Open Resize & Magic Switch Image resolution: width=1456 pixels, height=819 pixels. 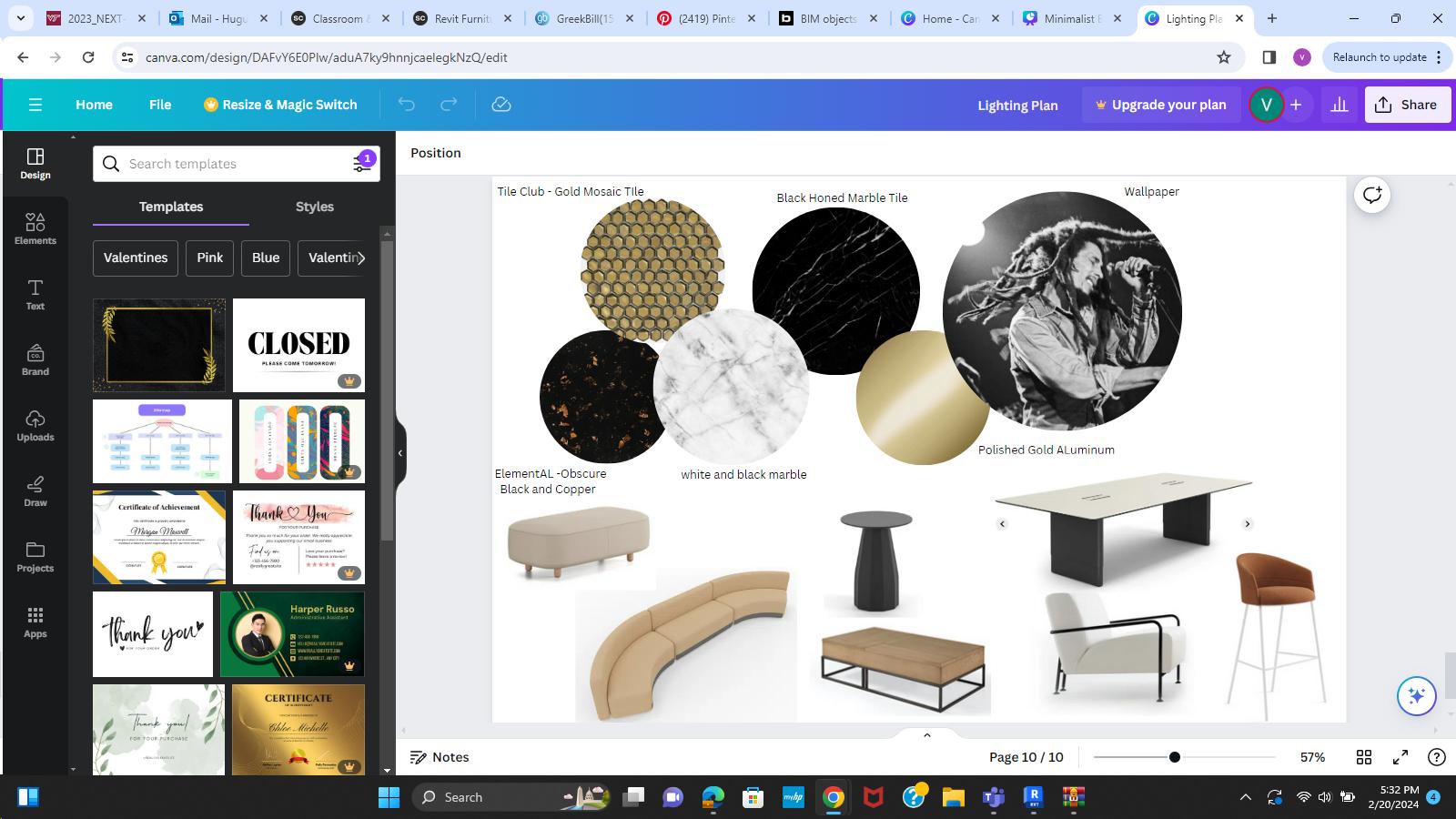click(280, 105)
